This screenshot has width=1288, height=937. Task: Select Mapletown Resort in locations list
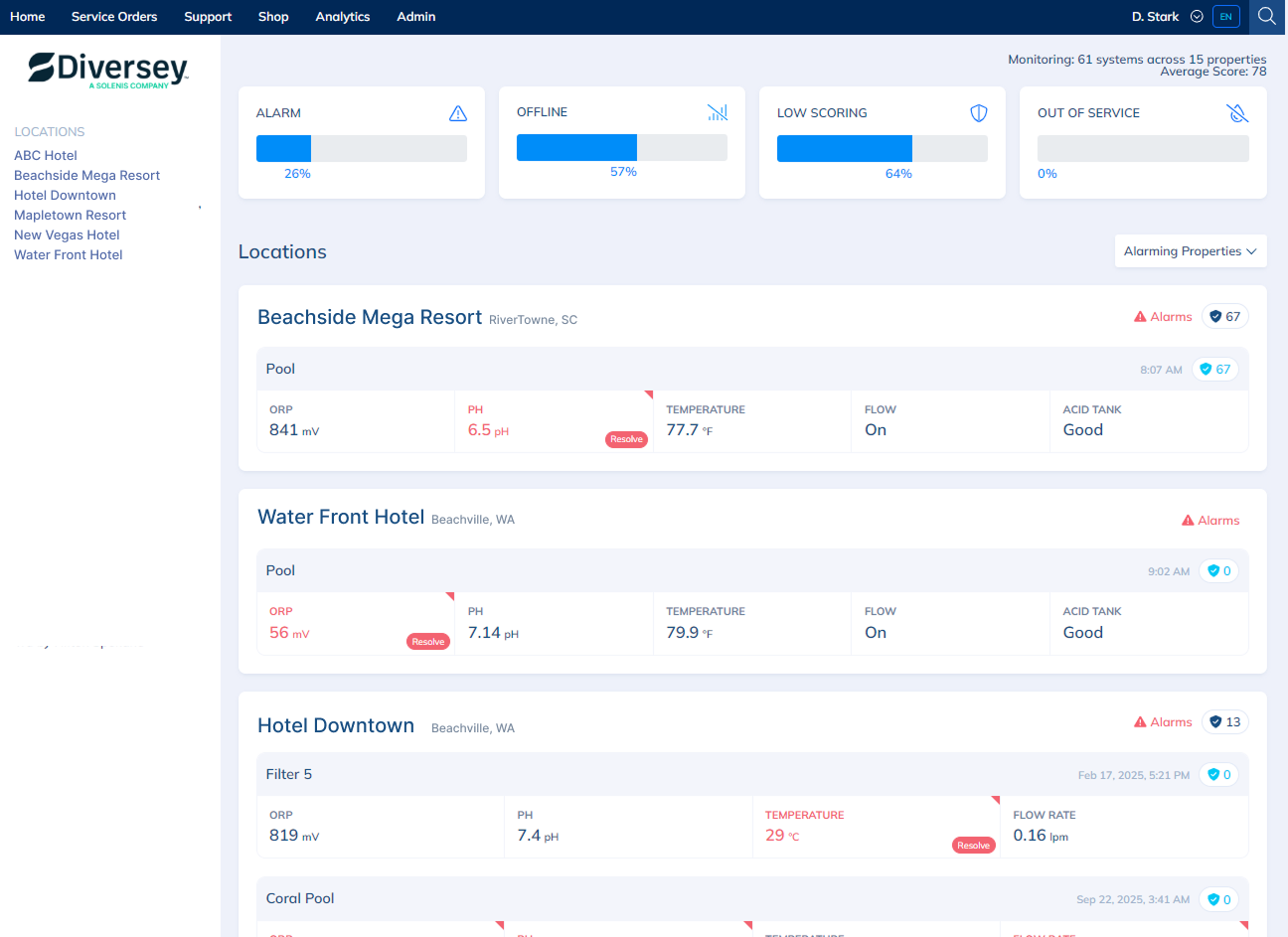click(x=70, y=216)
